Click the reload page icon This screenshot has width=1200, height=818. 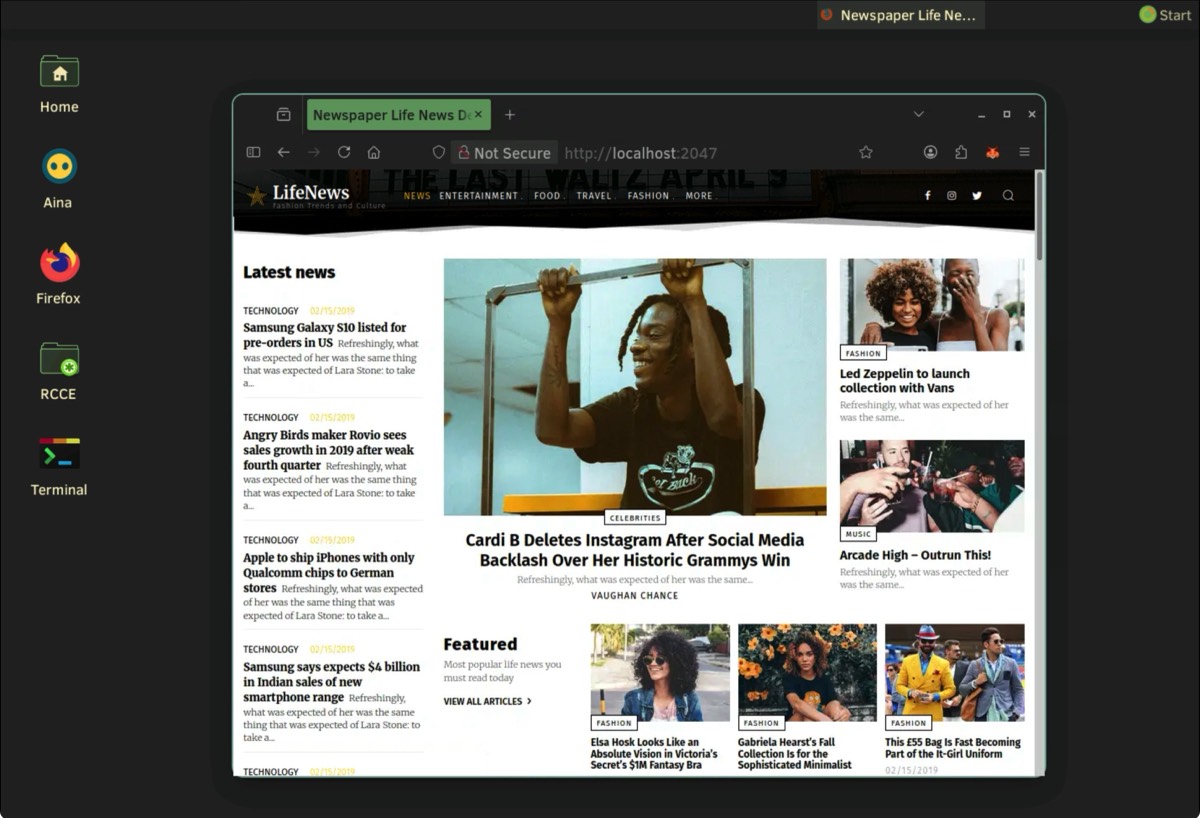coord(344,153)
